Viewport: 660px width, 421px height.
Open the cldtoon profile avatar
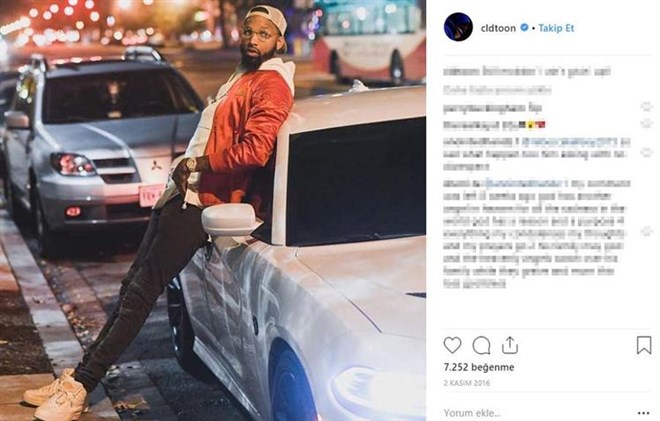pos(458,27)
